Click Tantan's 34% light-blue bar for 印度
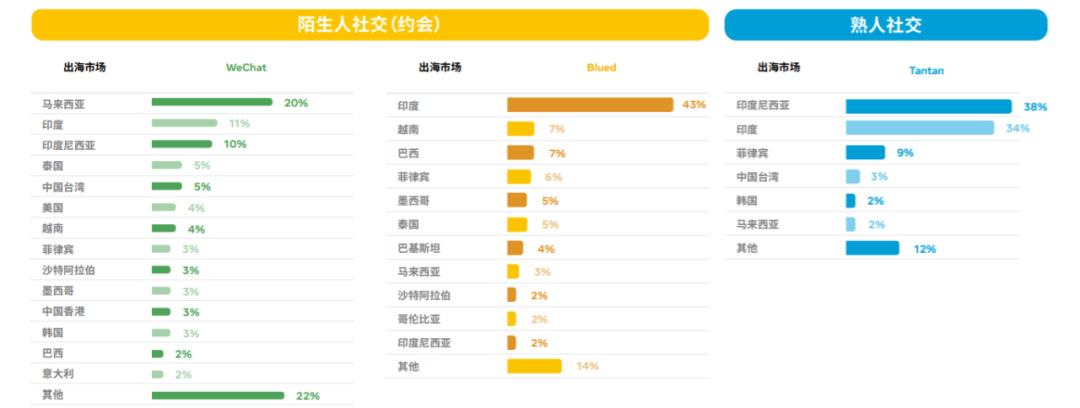The height and width of the screenshot is (408, 1080). 919,128
